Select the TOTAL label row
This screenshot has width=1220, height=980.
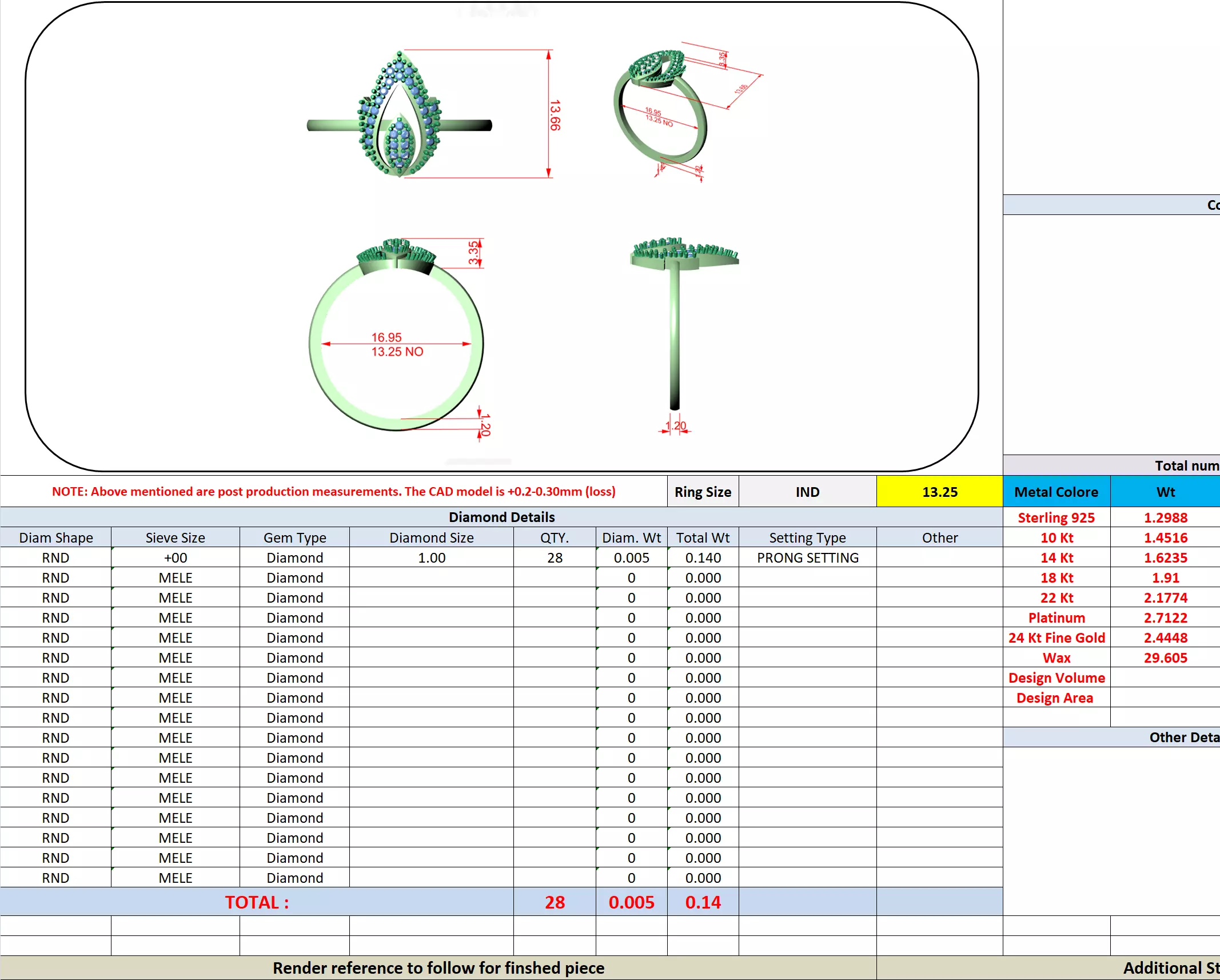(257, 902)
